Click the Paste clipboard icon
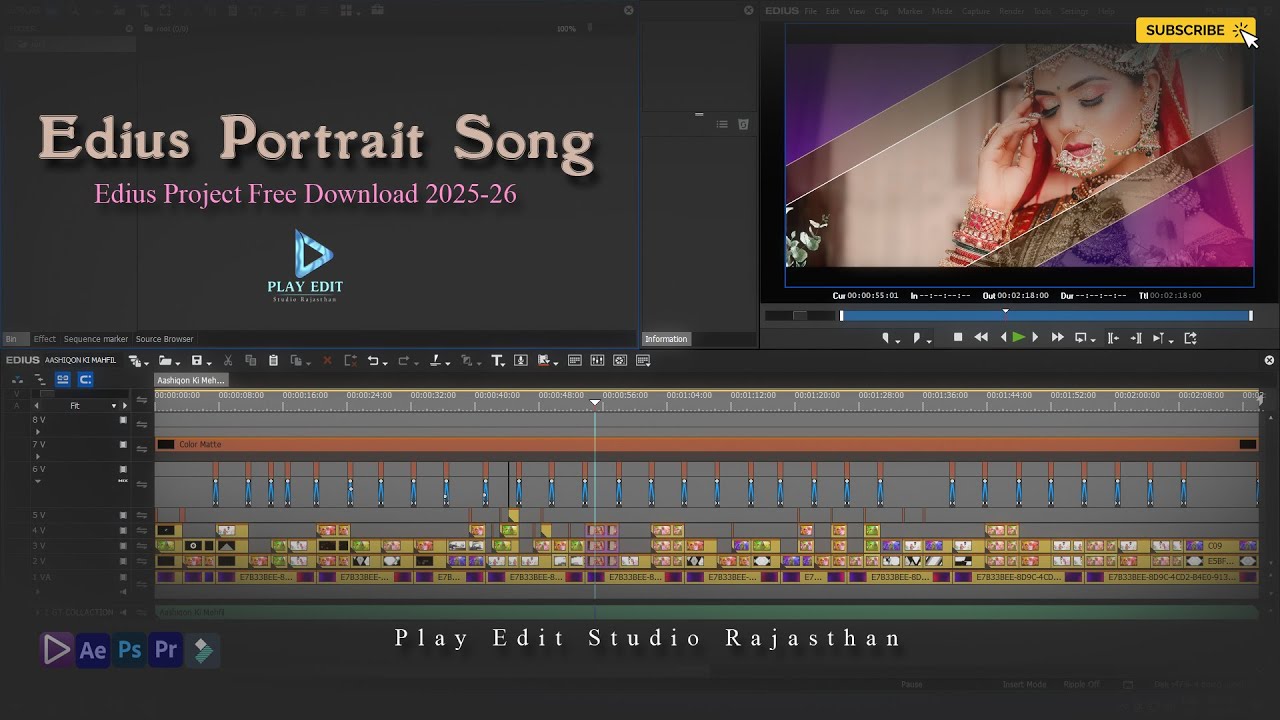 tap(273, 361)
